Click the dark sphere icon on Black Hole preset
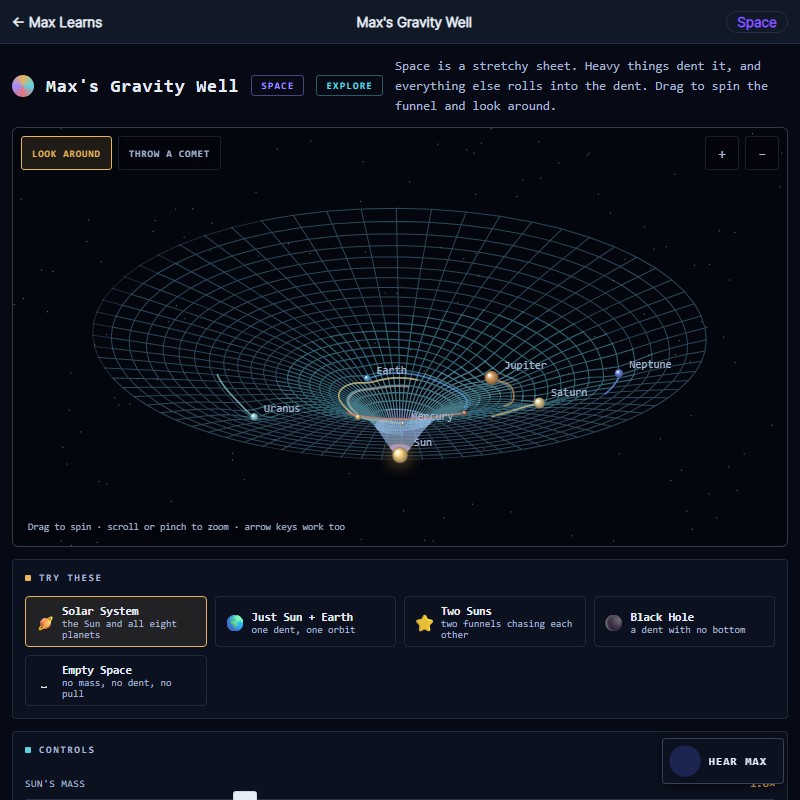This screenshot has width=800, height=800. (x=613, y=622)
